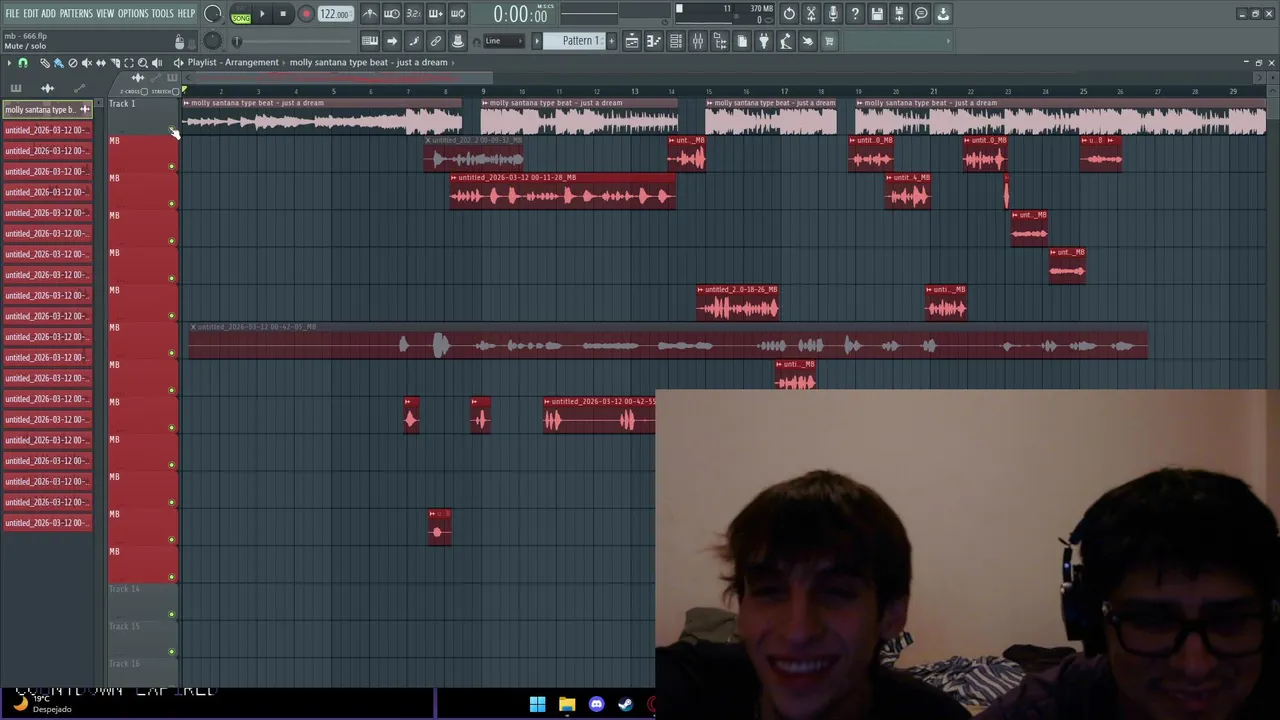The width and height of the screenshot is (1280, 720).
Task: Select the Draw pencil tool in playlist
Action: 45,63
